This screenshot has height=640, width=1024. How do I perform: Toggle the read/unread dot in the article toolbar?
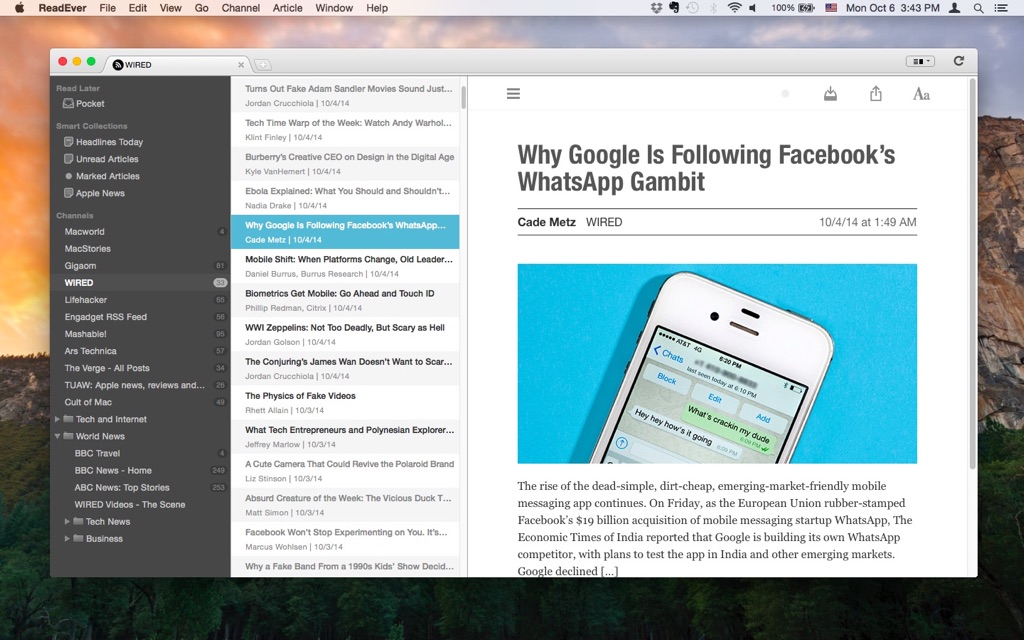pos(785,94)
